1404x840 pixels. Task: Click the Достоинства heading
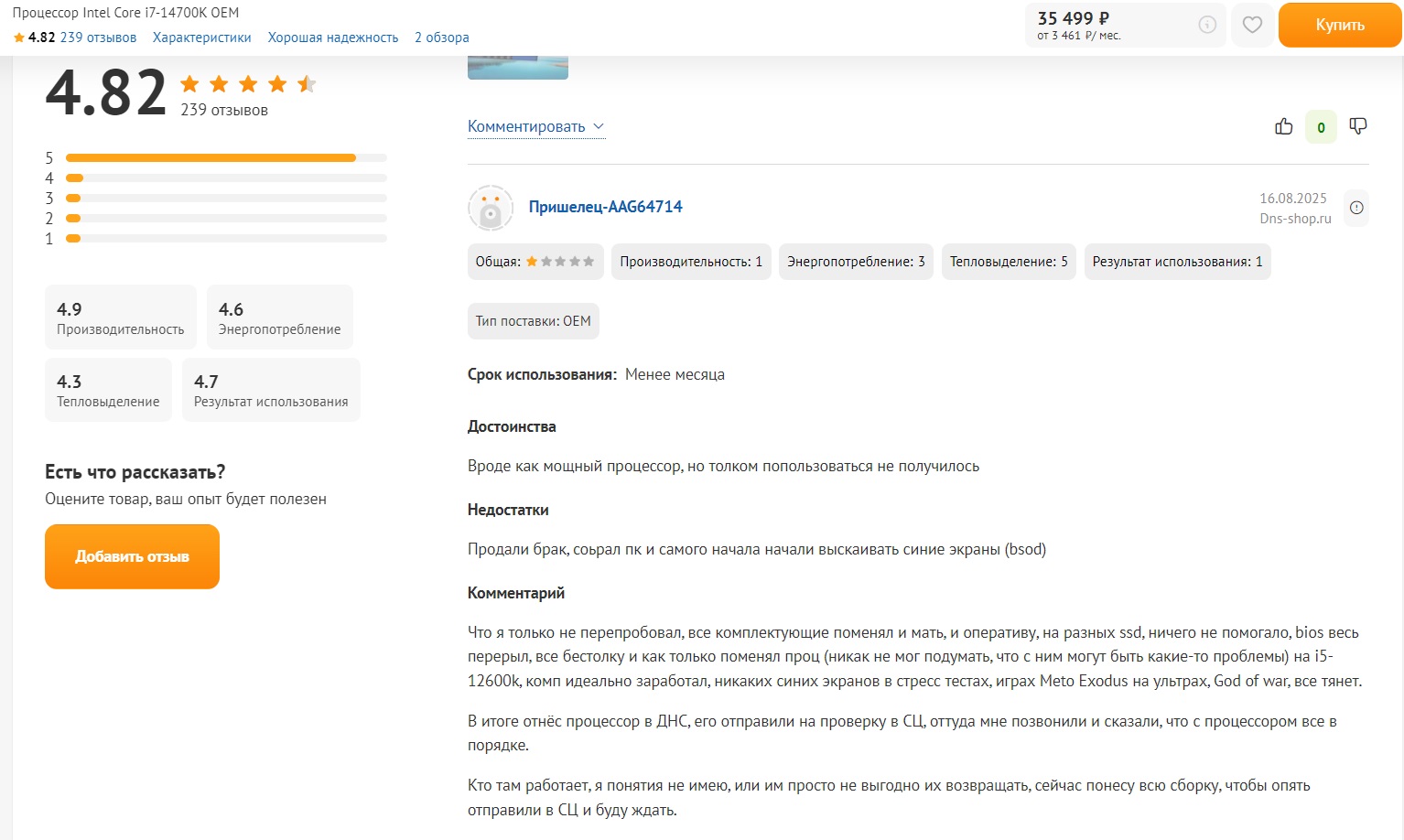[512, 426]
